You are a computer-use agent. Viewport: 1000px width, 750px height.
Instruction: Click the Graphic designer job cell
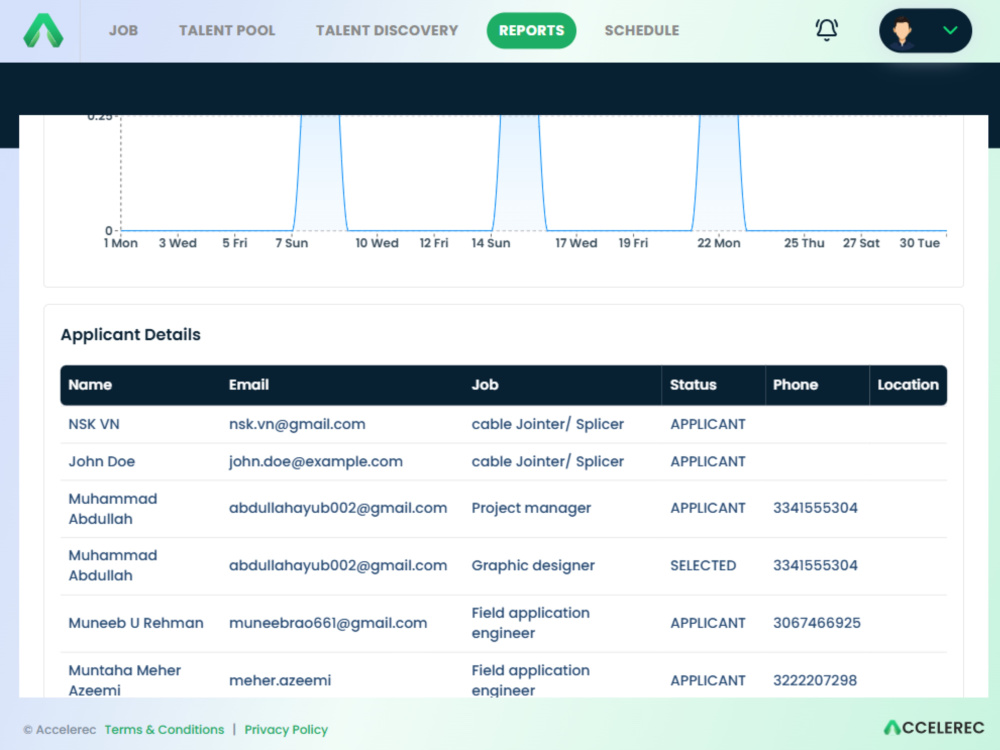point(533,566)
